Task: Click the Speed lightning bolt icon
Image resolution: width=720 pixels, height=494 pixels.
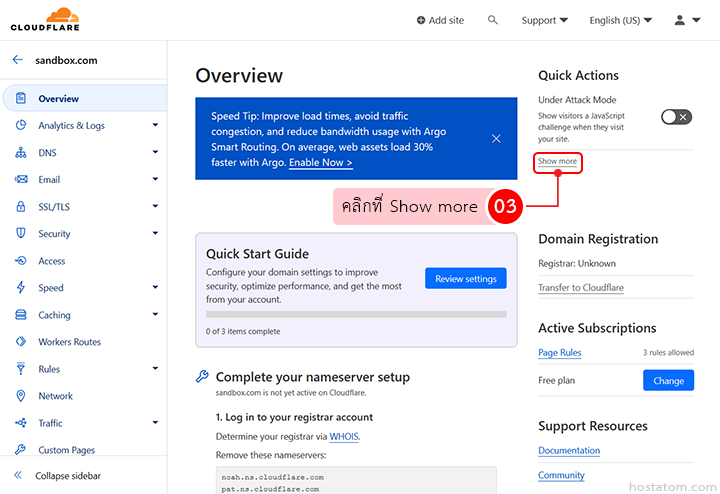Action: point(20,288)
